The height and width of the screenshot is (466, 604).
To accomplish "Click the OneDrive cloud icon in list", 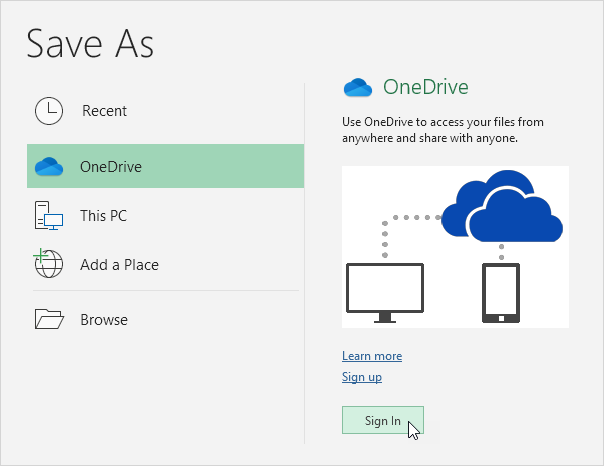I will tap(49, 167).
